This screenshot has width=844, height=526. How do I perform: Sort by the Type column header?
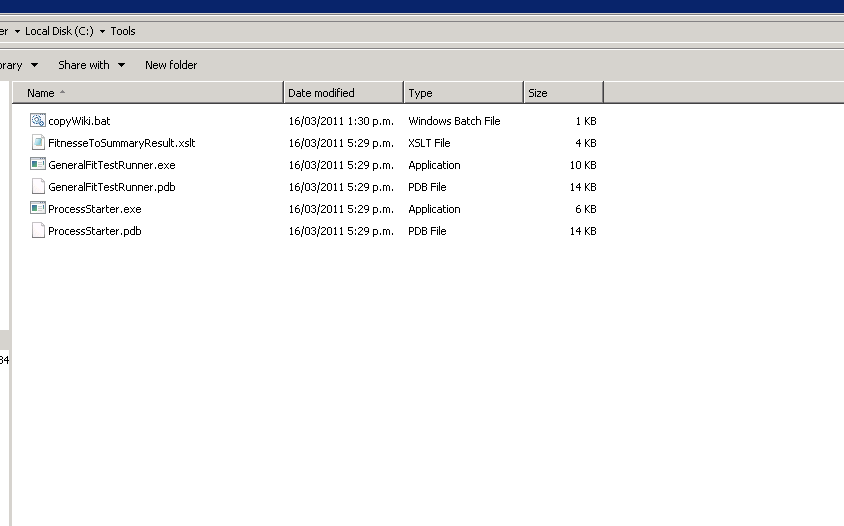point(464,93)
